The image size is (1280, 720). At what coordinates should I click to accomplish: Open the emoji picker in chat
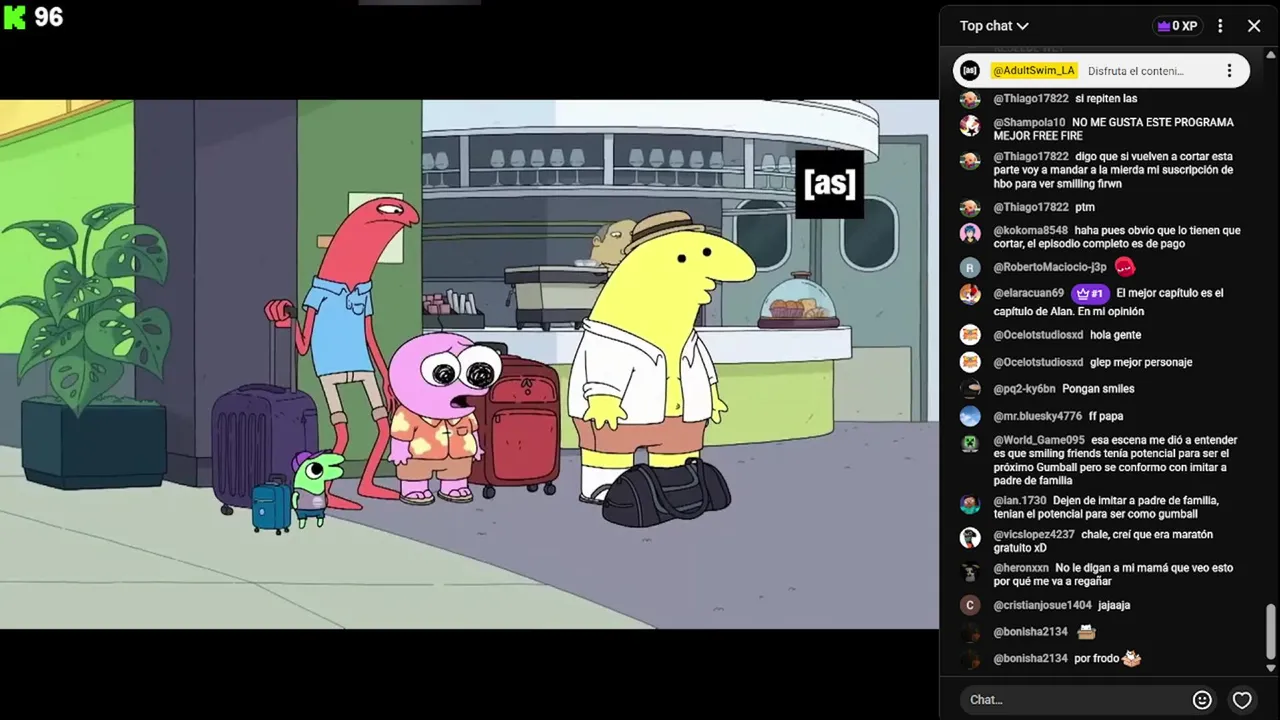[x=1203, y=700]
